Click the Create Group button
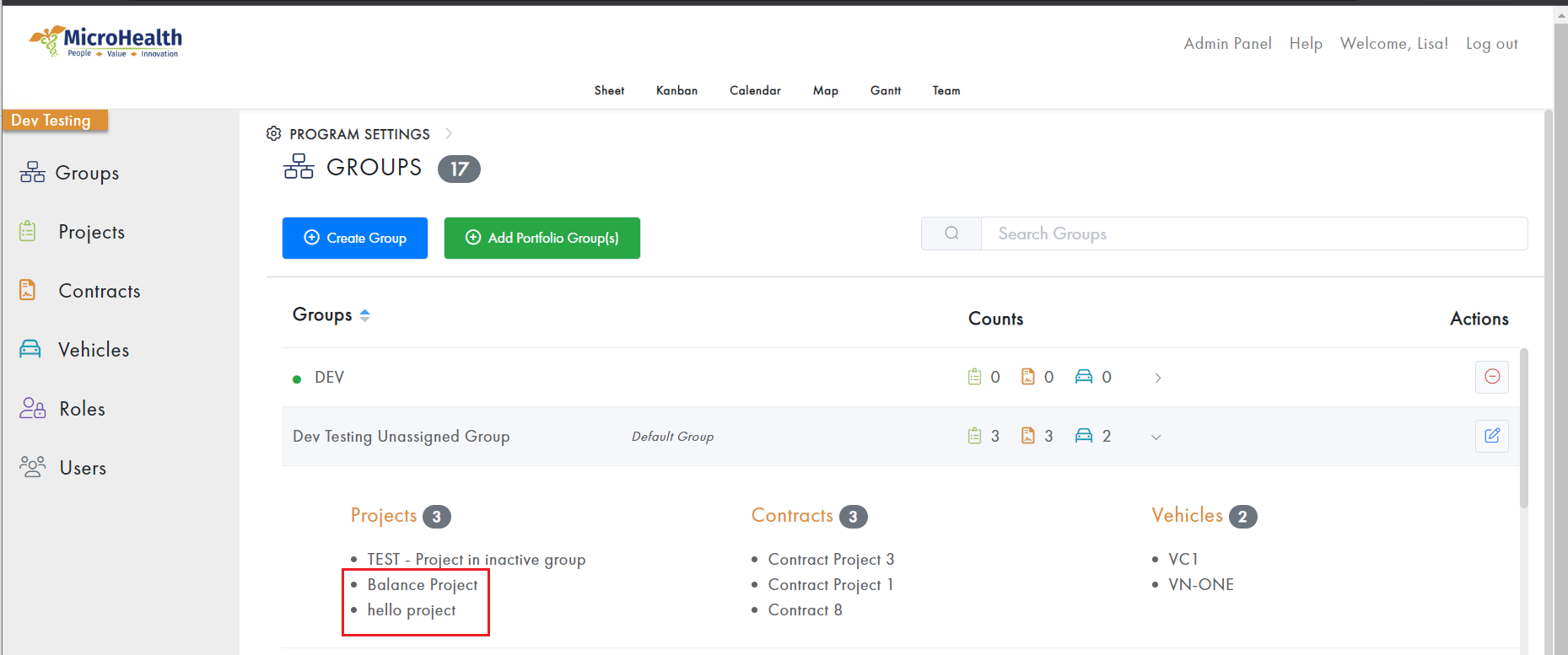The width and height of the screenshot is (1568, 655). click(355, 238)
